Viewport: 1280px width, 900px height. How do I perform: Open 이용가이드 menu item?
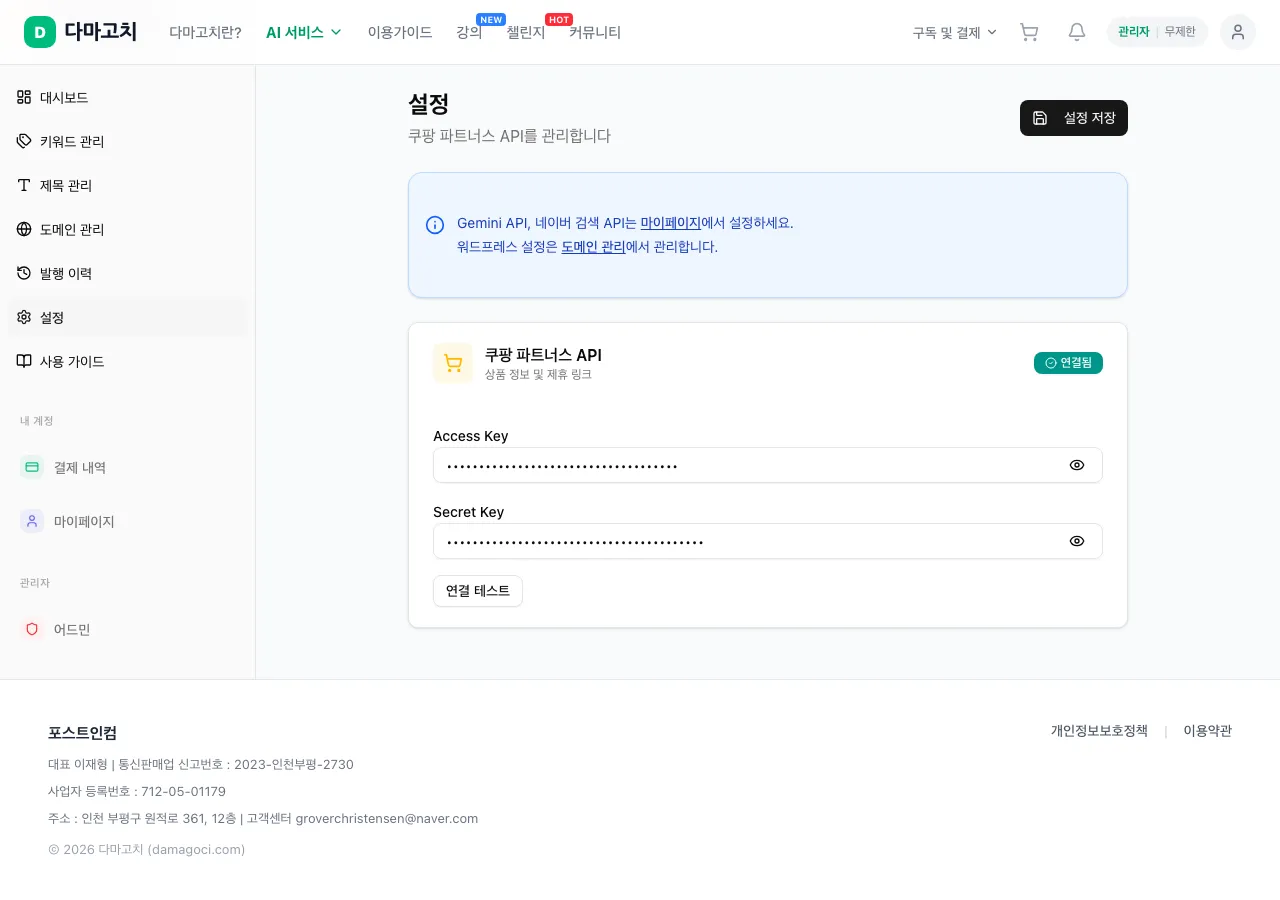click(x=400, y=32)
